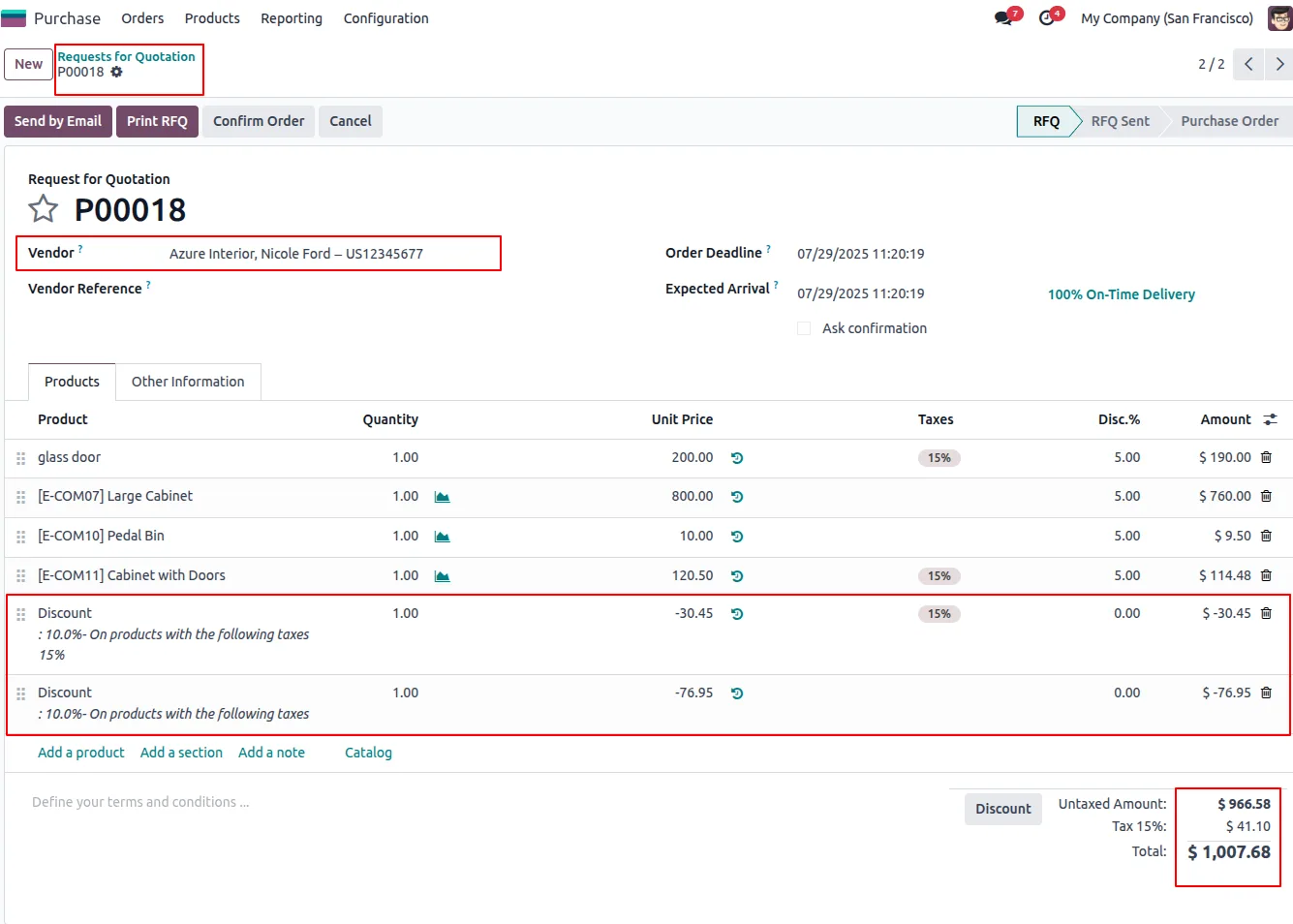Select the RFQ status stage
Viewport: 1293px width, 924px height.
click(1046, 121)
